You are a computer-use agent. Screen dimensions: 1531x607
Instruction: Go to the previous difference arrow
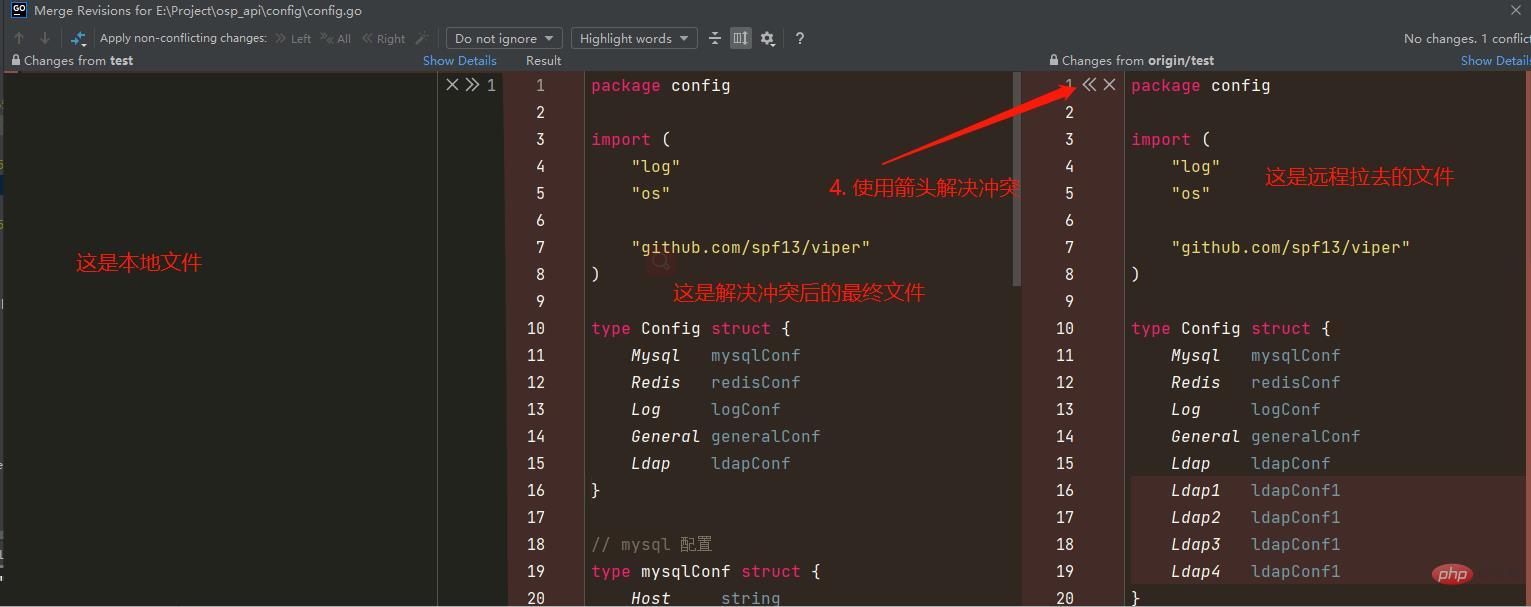click(19, 38)
